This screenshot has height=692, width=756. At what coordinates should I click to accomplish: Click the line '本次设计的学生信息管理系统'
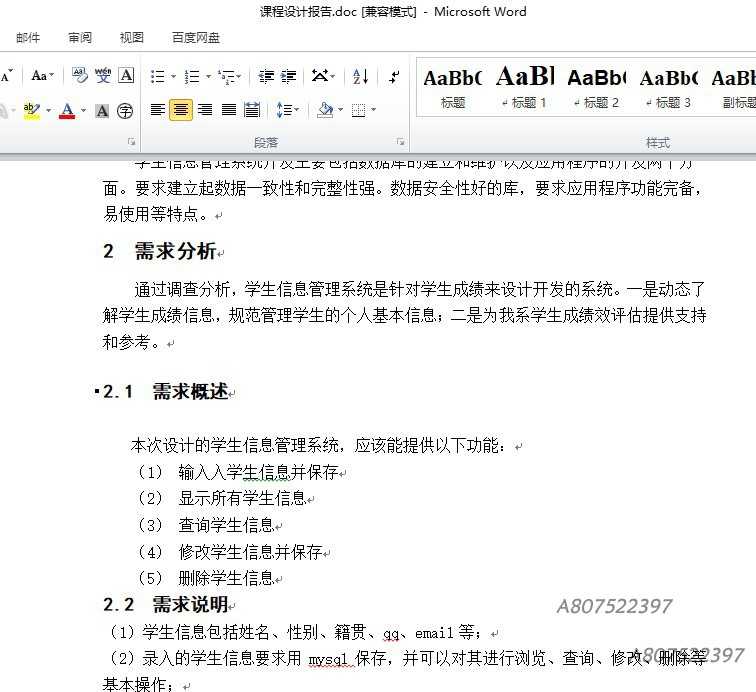[x=234, y=445]
